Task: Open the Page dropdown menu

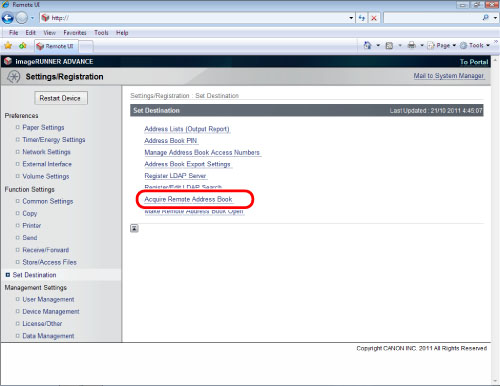Action: [441, 45]
